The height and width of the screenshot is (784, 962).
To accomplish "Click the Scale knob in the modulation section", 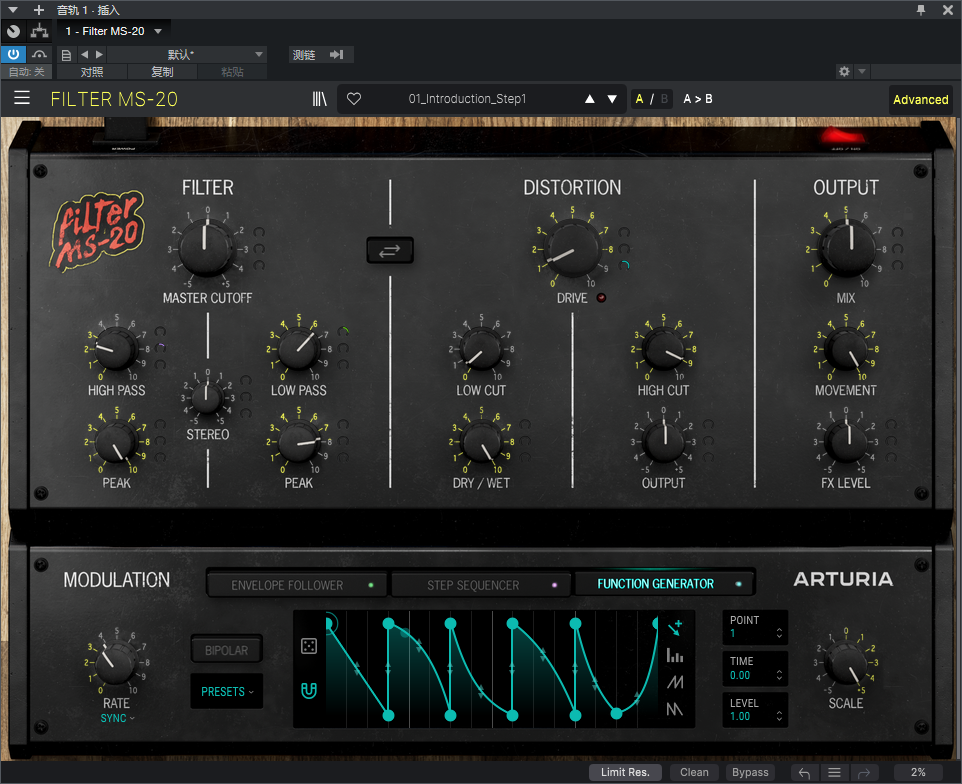I will click(x=847, y=665).
